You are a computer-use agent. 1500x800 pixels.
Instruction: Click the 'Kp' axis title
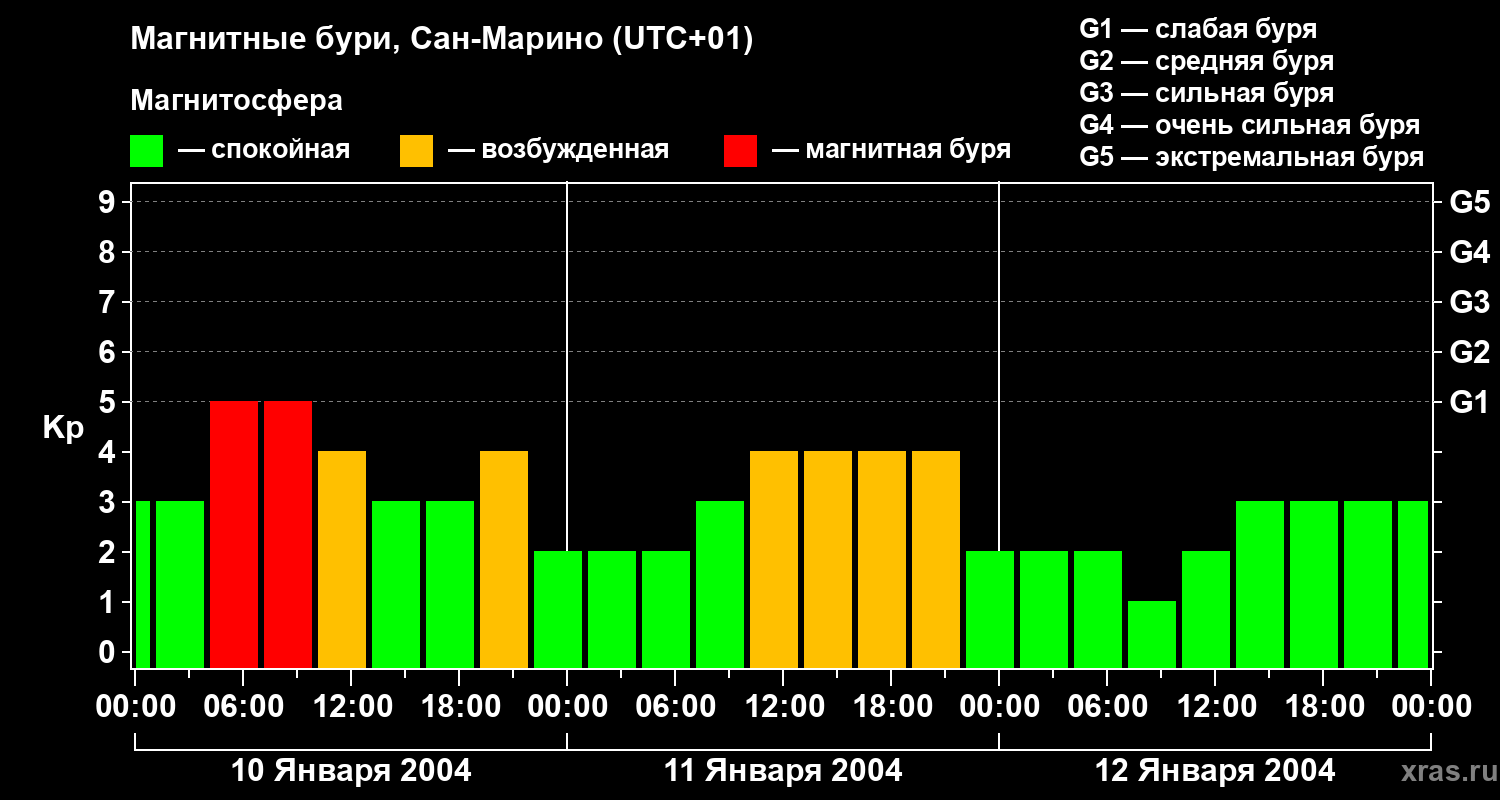coord(63,428)
